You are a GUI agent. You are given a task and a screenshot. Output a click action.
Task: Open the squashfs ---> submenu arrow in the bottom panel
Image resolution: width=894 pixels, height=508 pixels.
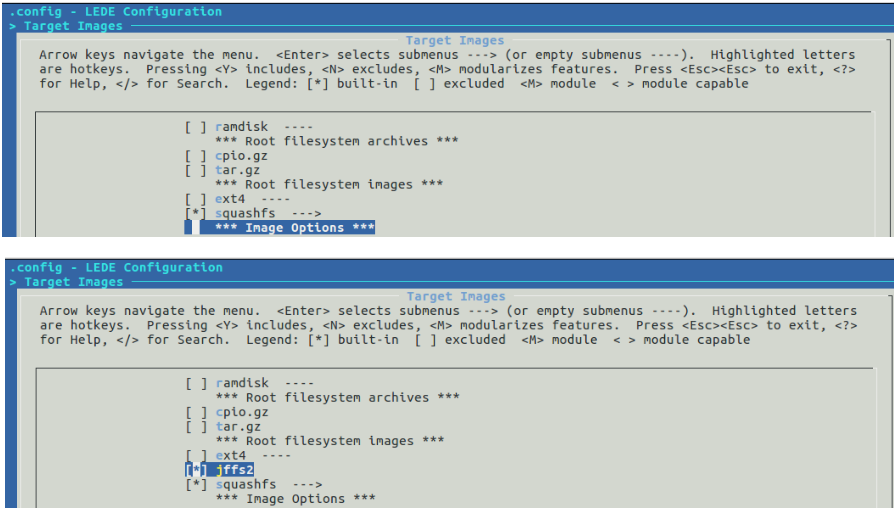(307, 485)
